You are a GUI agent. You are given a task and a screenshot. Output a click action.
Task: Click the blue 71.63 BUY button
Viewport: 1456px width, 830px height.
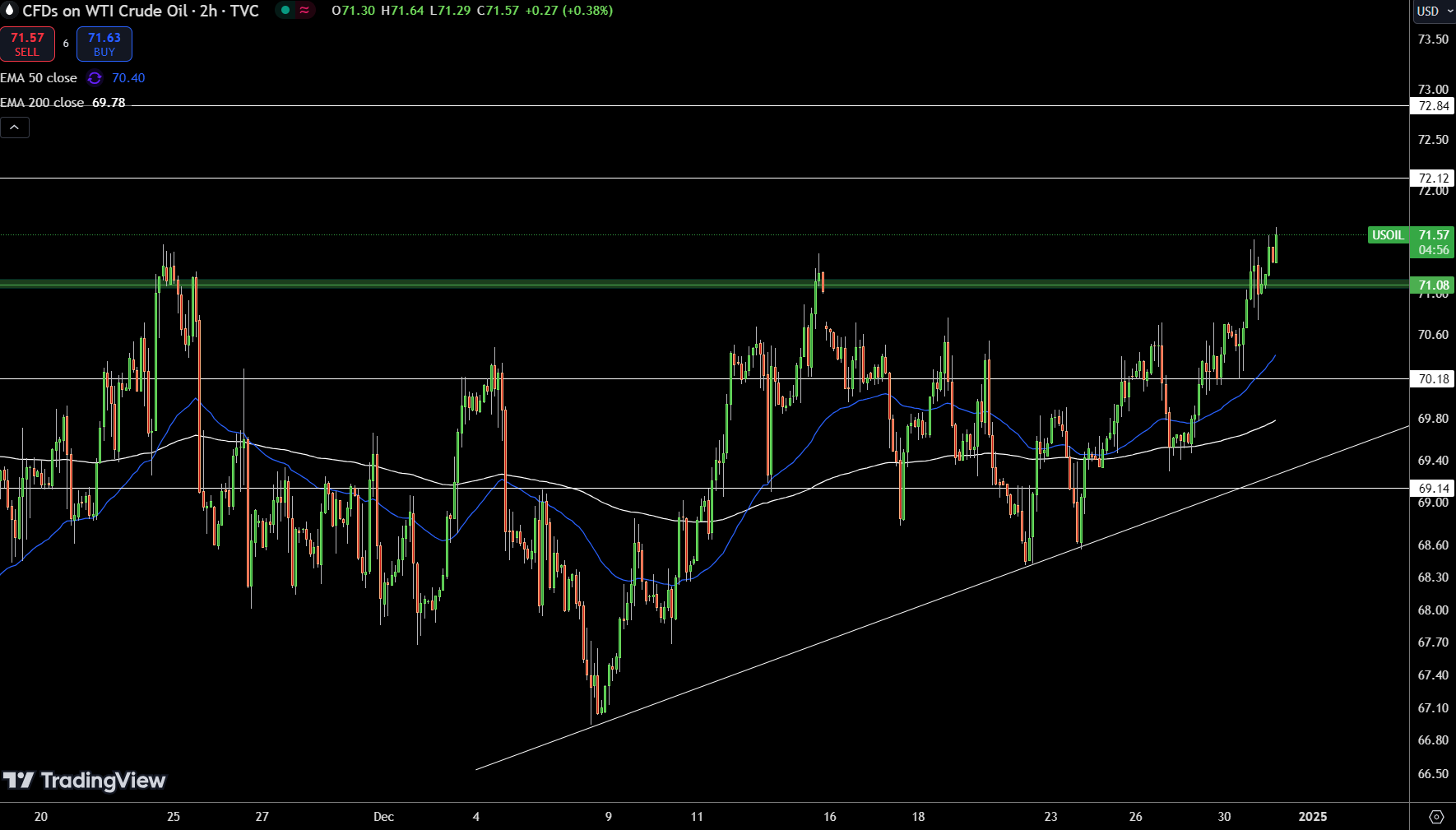(104, 44)
